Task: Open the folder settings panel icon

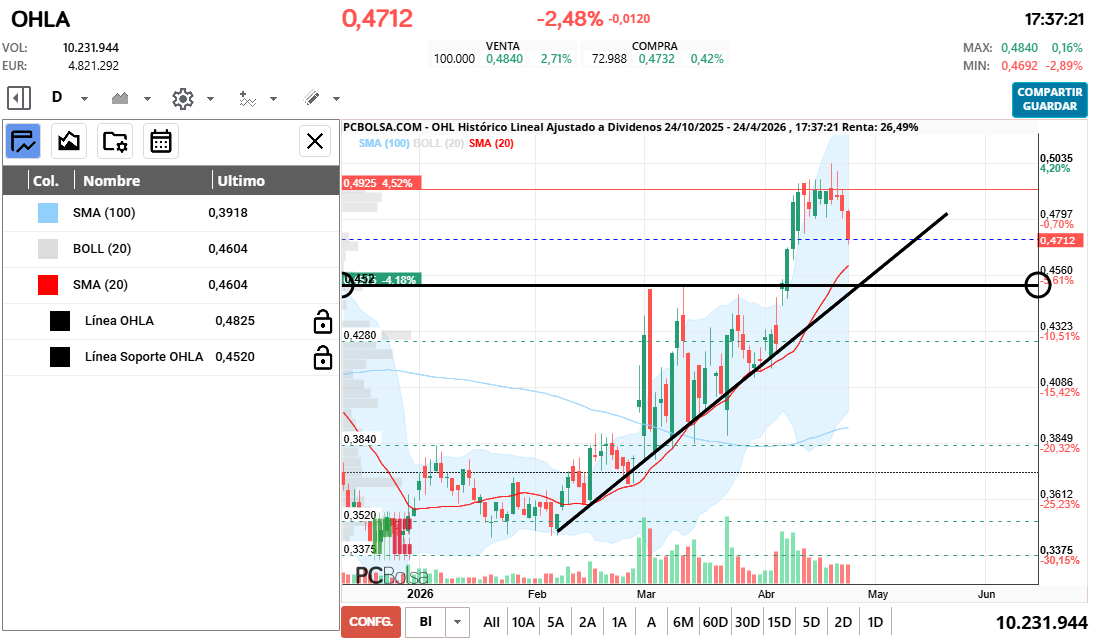Action: pos(115,141)
